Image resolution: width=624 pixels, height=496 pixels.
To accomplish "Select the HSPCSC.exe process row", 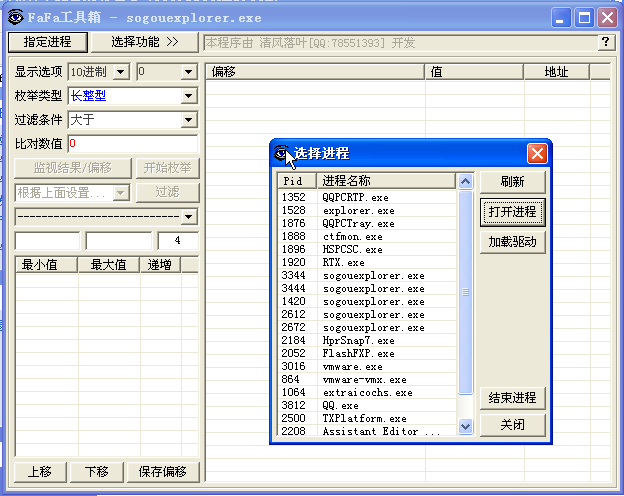I will click(x=367, y=249).
